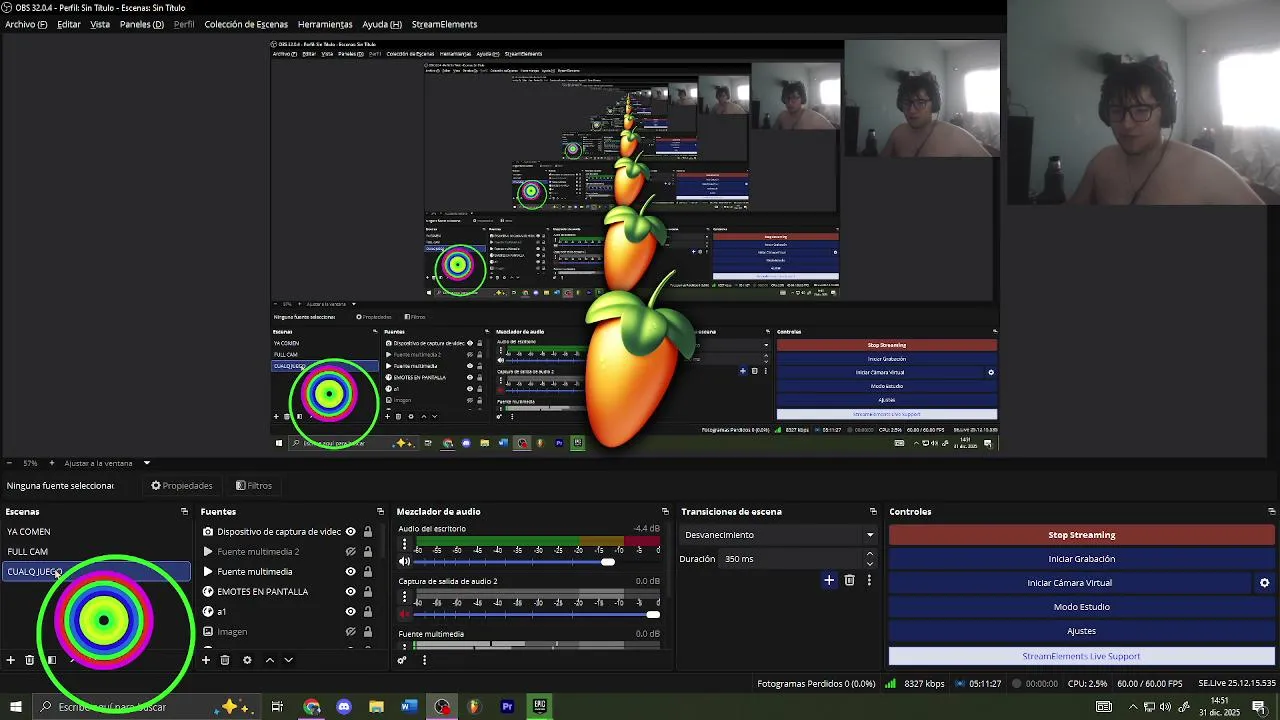Undock the Mezclador de audio panel pop-out icon
This screenshot has width=1280, height=720.
tap(665, 512)
